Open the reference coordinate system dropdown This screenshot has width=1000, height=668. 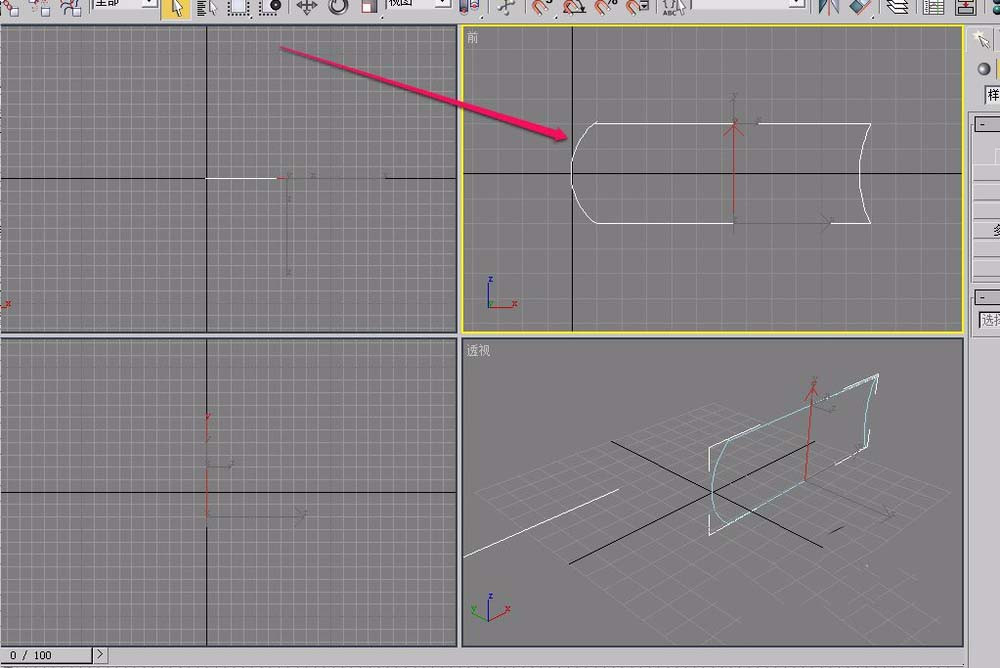442,5
